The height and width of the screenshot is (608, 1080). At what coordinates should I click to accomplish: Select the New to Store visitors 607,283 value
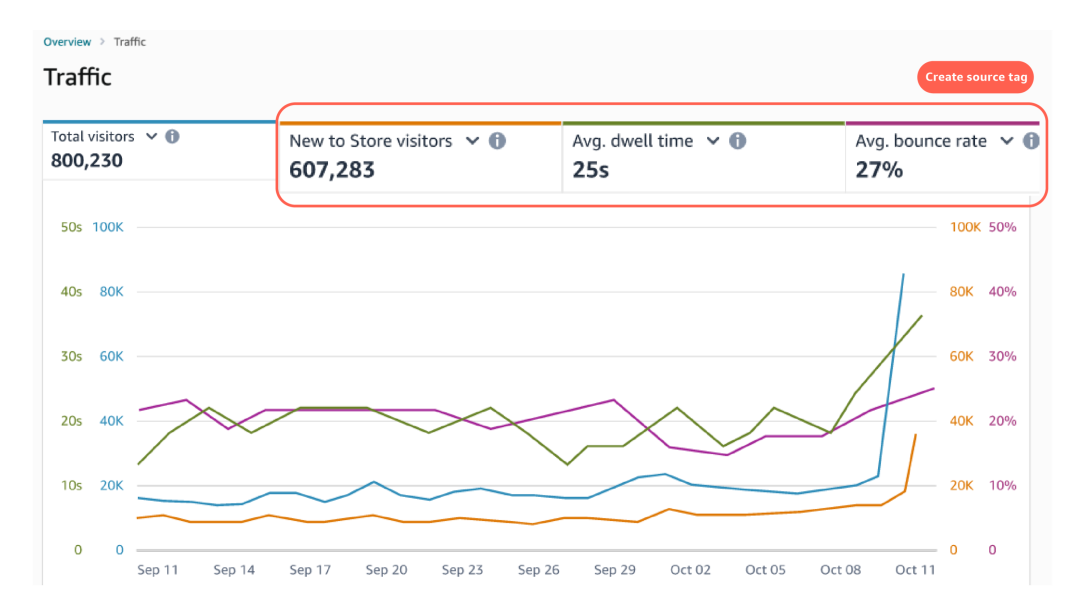[x=332, y=170]
